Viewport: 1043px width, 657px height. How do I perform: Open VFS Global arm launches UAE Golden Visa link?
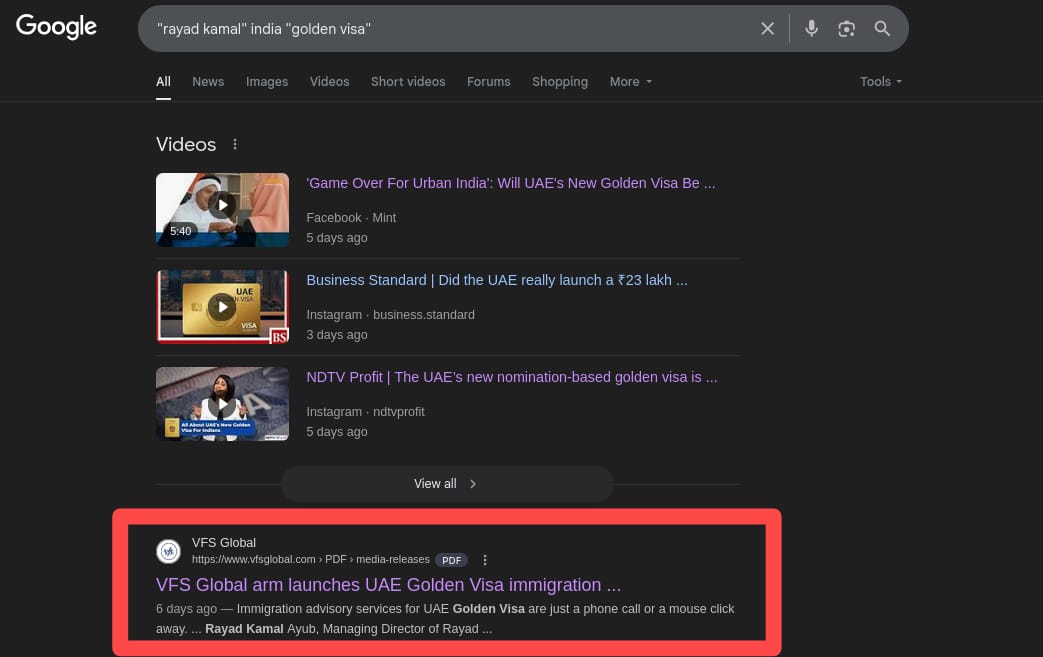388,585
